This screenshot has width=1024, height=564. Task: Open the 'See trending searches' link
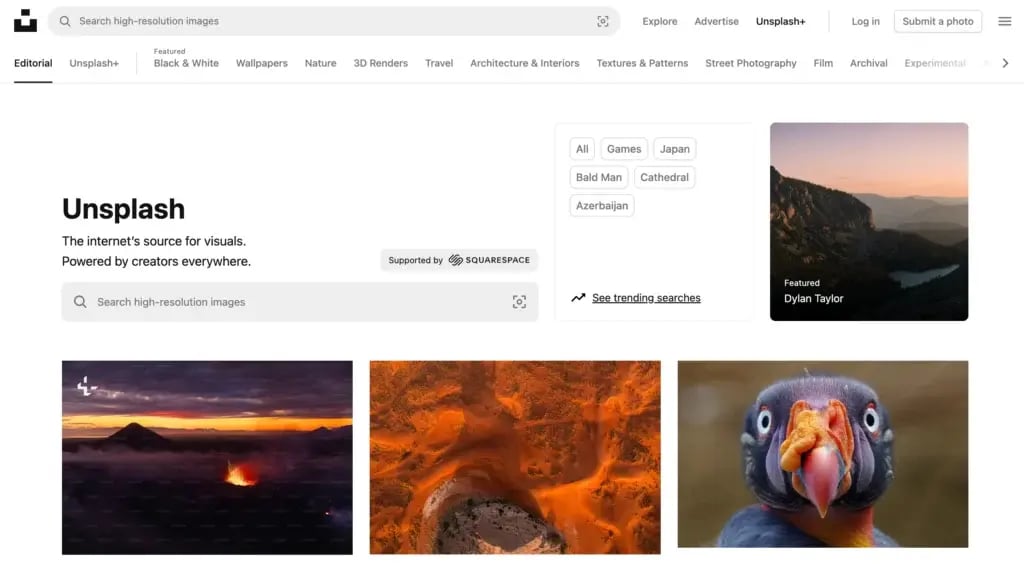tap(646, 298)
